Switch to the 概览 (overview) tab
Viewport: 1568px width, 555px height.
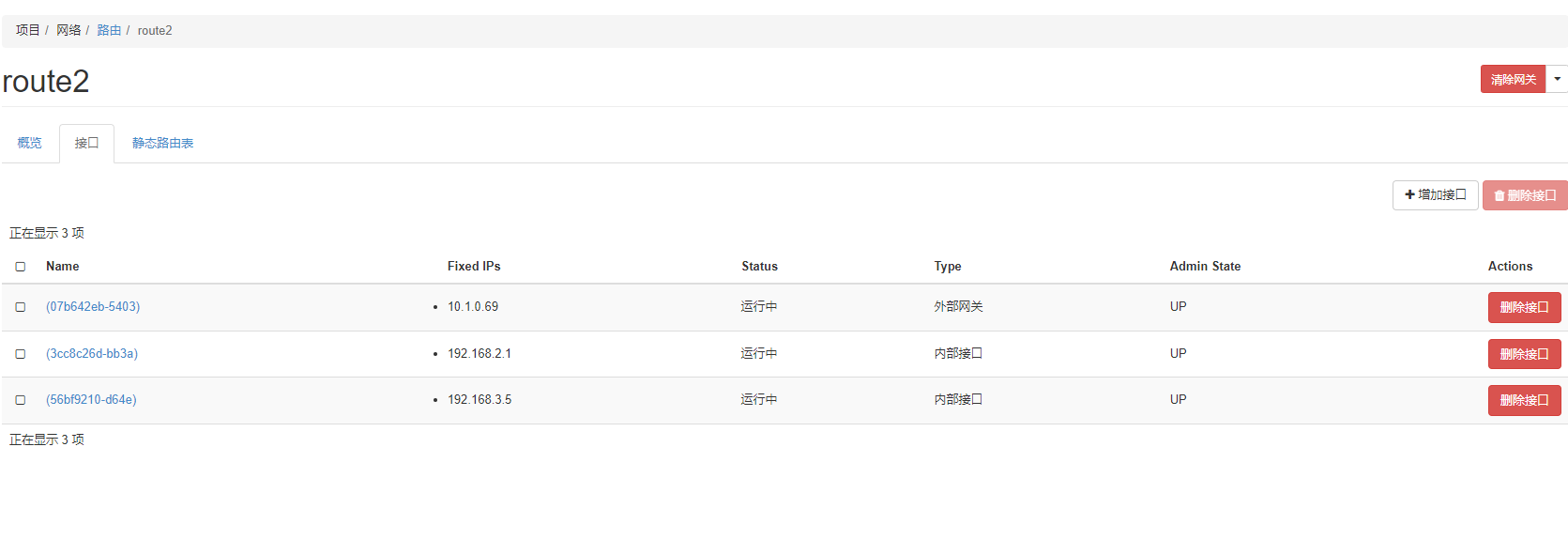pyautogui.click(x=30, y=143)
